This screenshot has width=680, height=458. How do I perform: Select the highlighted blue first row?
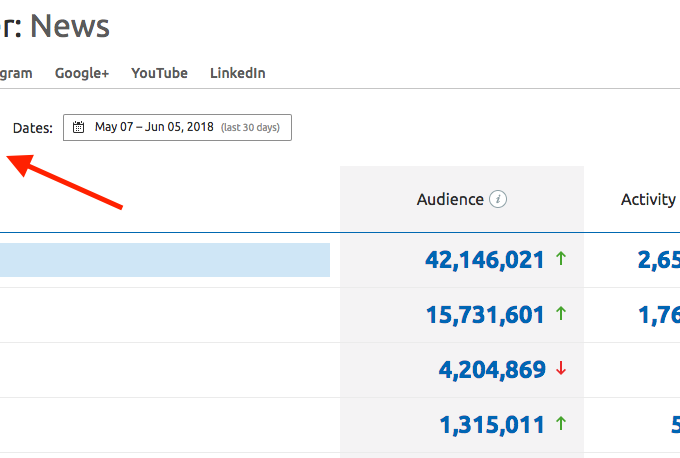click(165, 260)
